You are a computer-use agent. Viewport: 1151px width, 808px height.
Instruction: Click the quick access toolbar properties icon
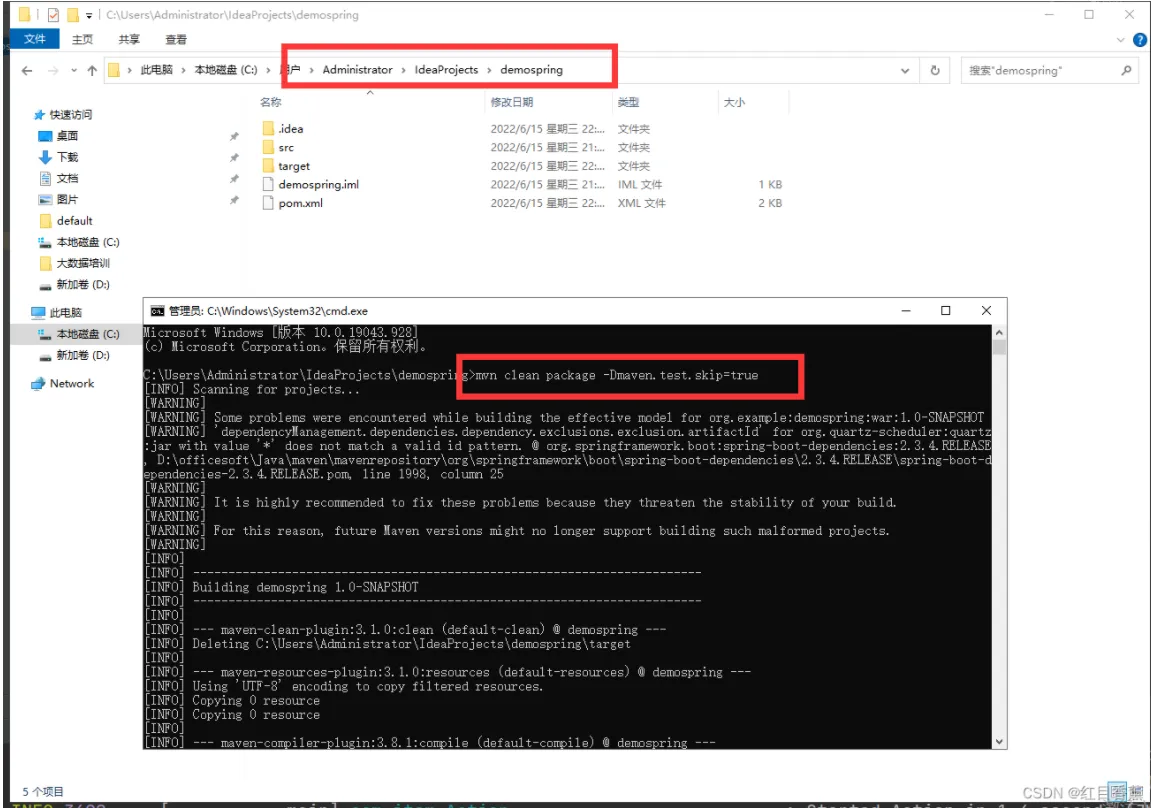click(x=53, y=15)
